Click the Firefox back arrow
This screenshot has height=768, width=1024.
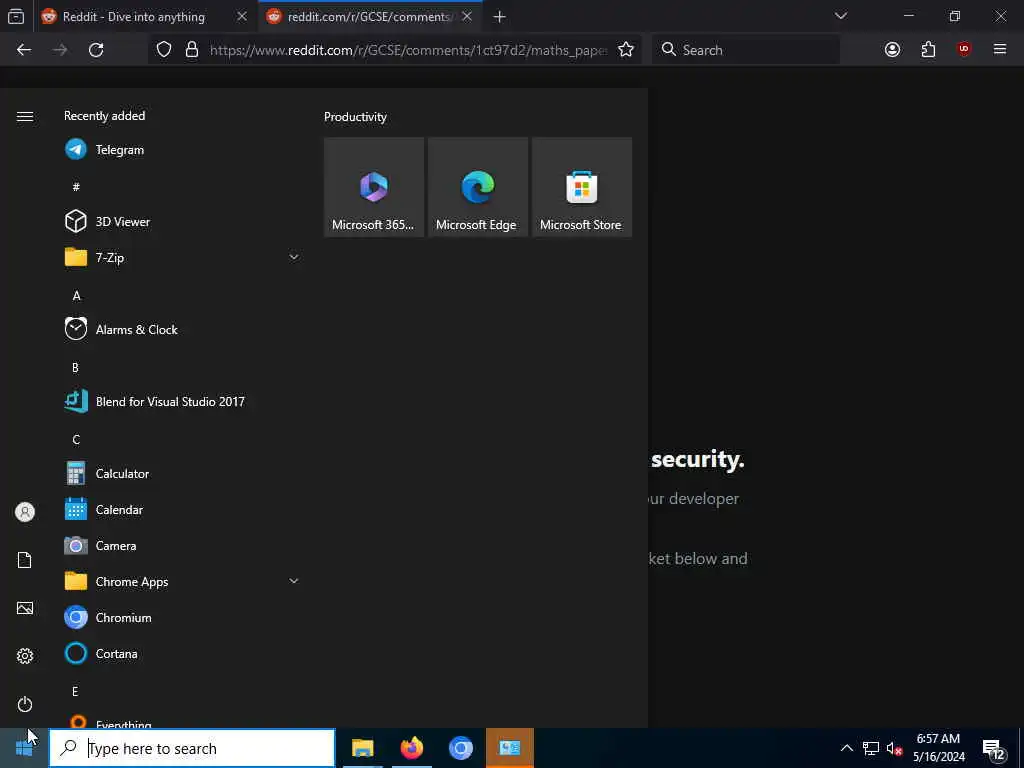pyautogui.click(x=24, y=50)
